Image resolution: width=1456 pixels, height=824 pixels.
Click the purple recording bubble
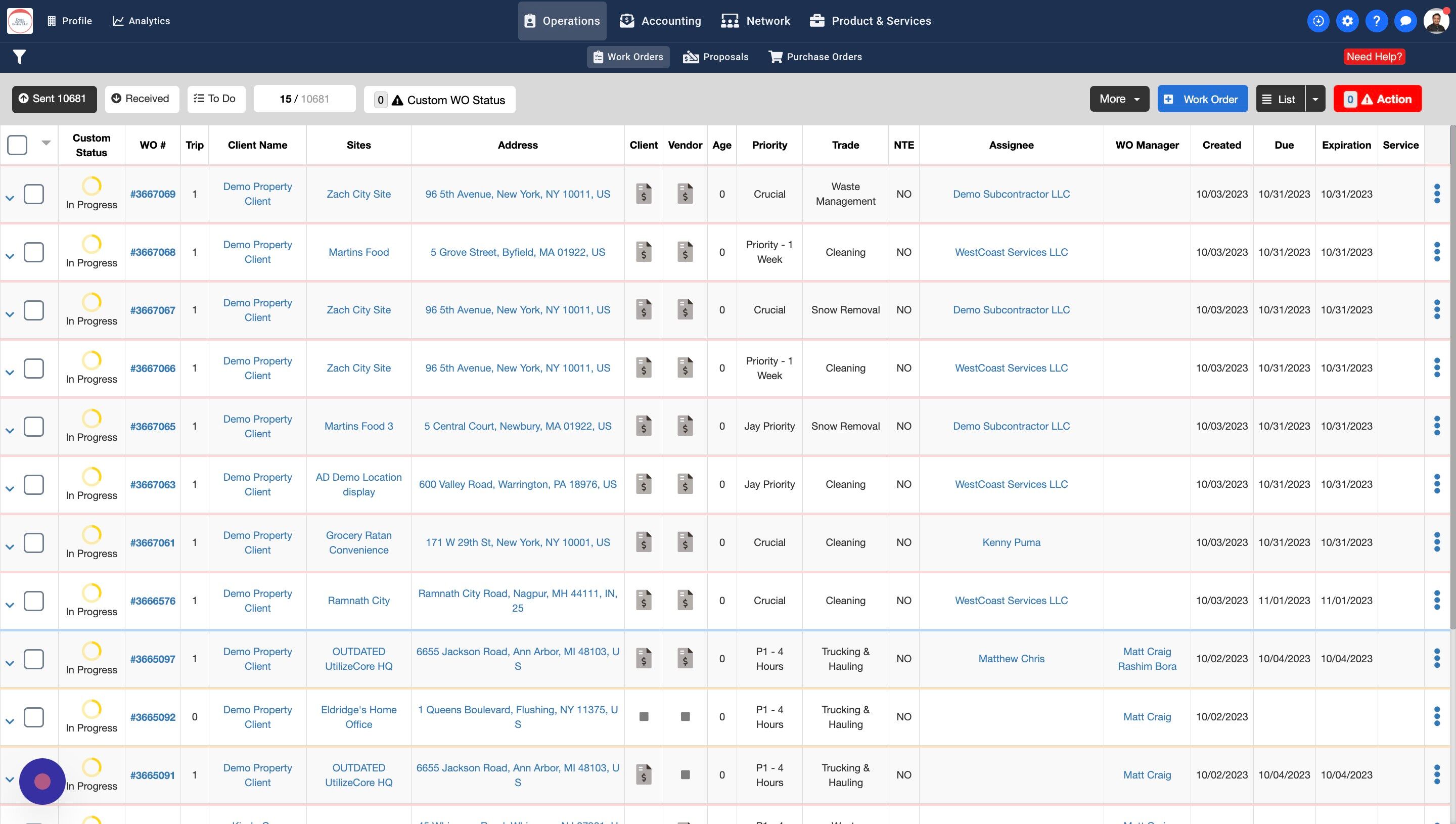[x=42, y=782]
